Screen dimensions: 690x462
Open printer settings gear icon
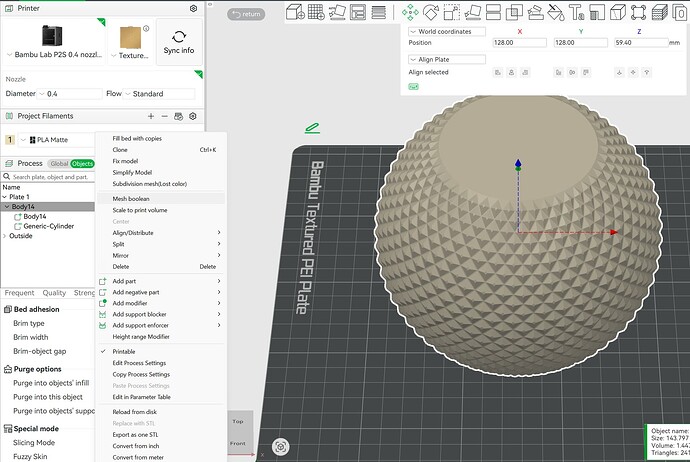pos(193,8)
